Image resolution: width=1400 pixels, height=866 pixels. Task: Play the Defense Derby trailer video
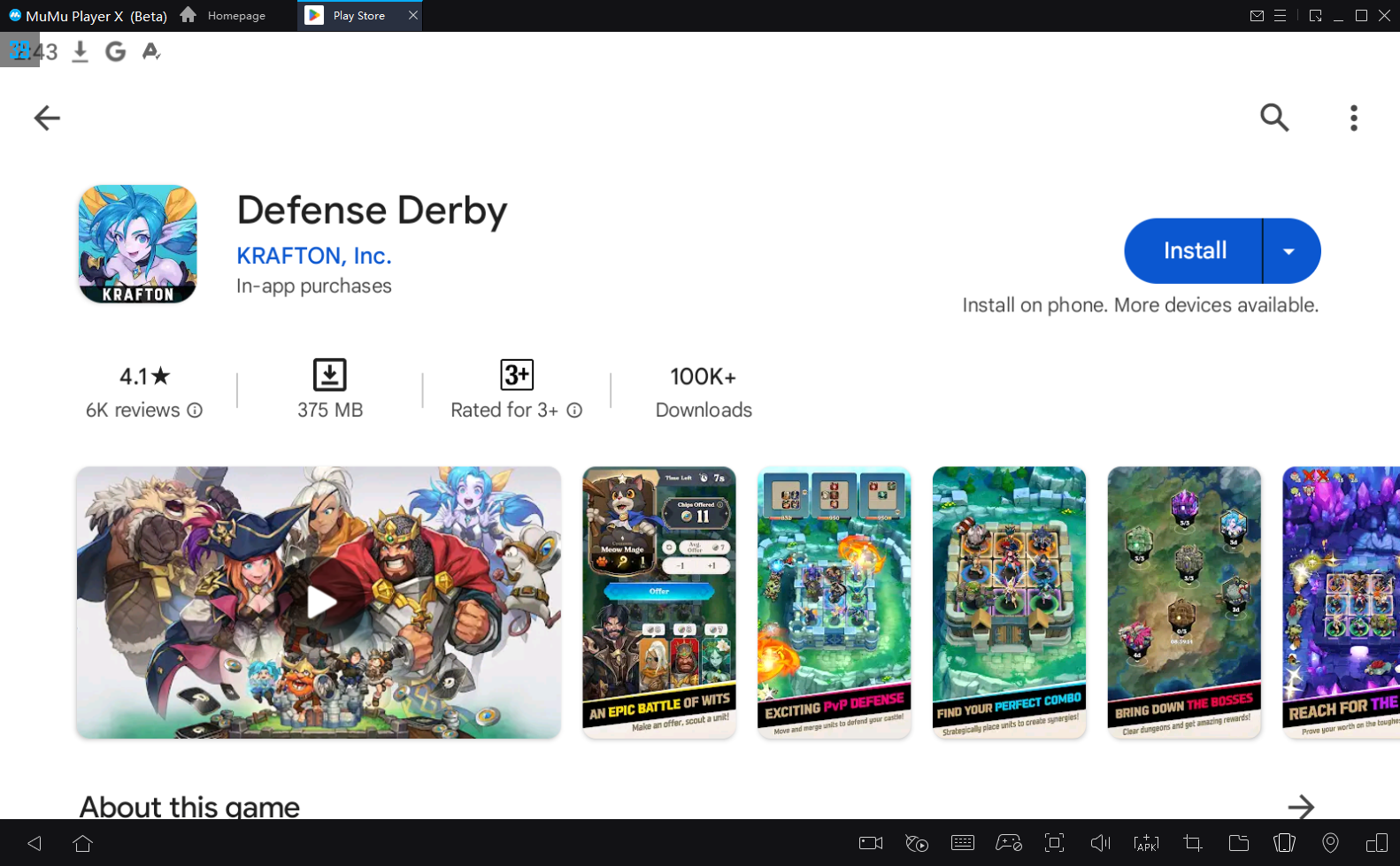point(319,602)
